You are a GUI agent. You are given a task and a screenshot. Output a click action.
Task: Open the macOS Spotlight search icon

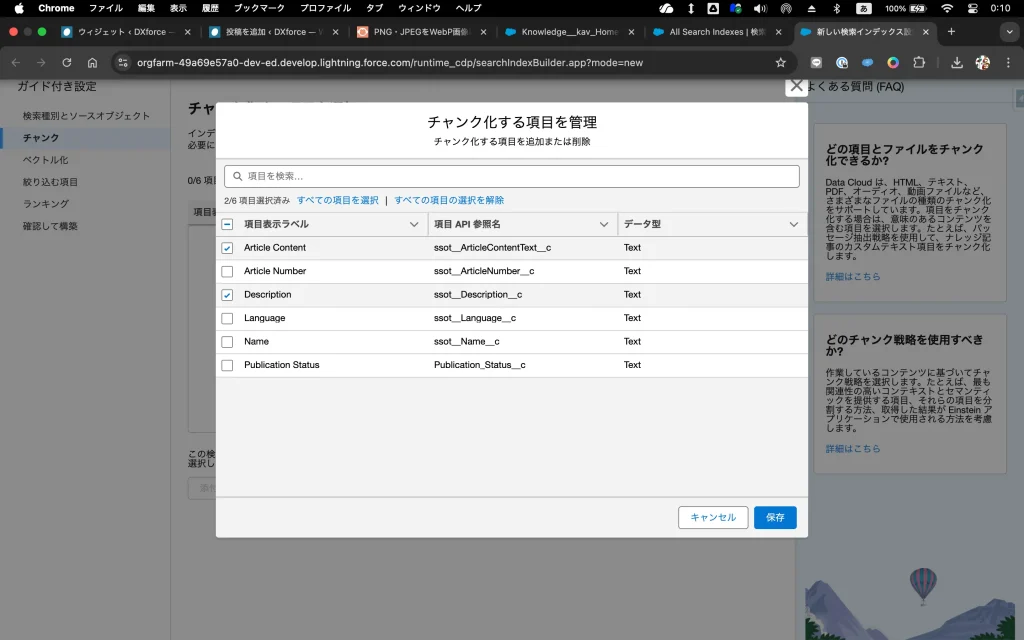tap(969, 8)
